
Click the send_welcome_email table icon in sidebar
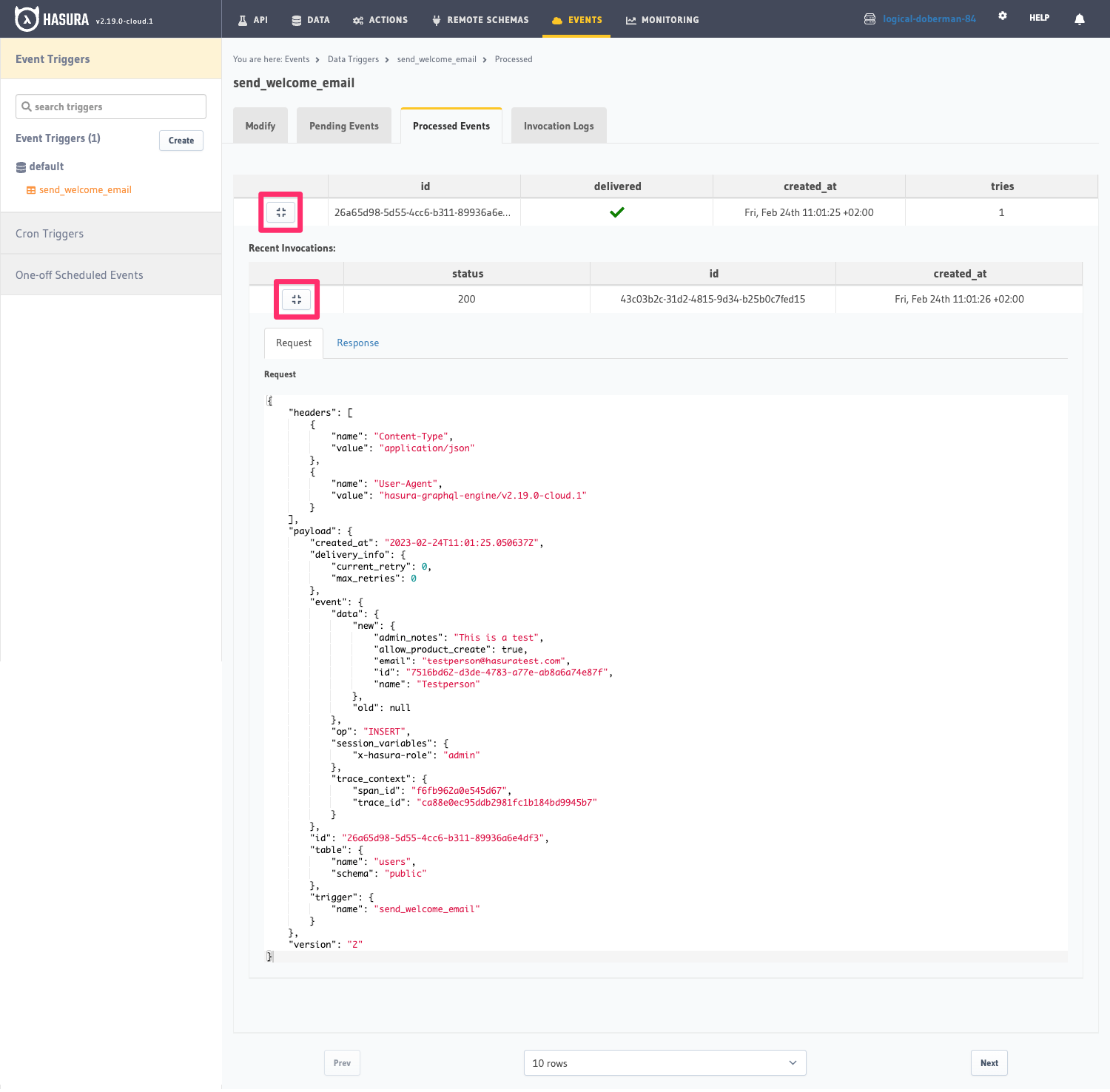point(31,190)
